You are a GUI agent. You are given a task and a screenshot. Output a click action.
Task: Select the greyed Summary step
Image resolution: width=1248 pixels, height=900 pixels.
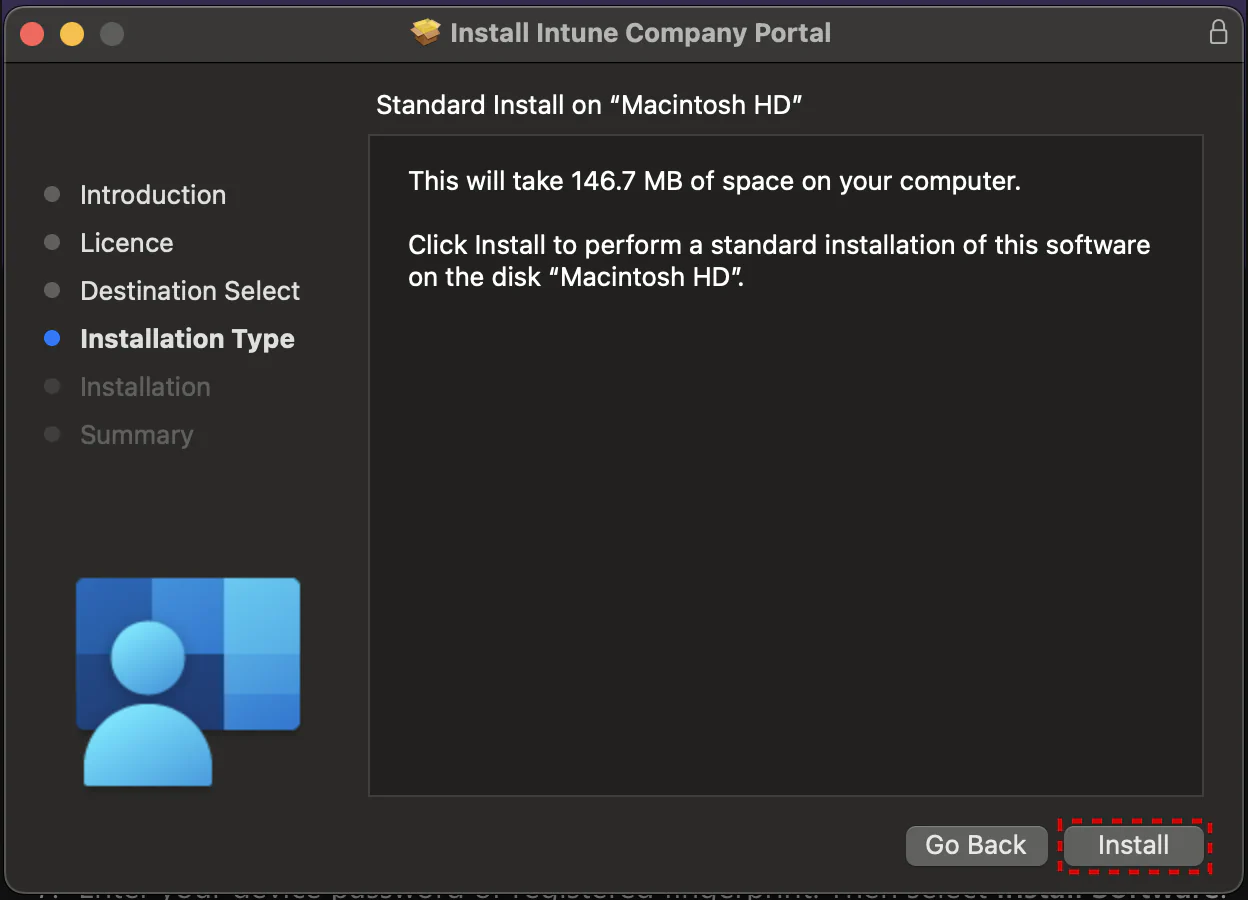tap(137, 435)
